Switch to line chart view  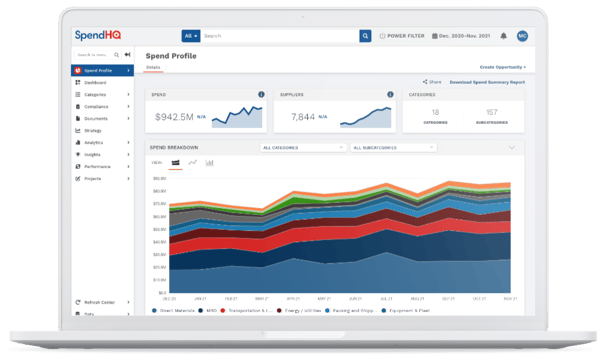(192, 163)
